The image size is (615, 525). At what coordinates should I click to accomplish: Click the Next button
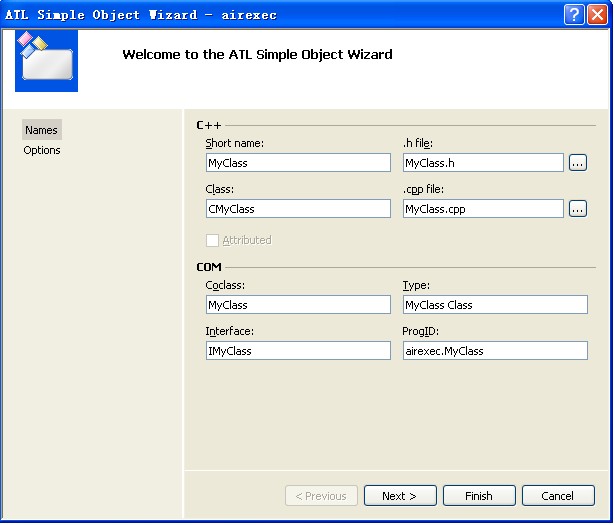point(398,496)
